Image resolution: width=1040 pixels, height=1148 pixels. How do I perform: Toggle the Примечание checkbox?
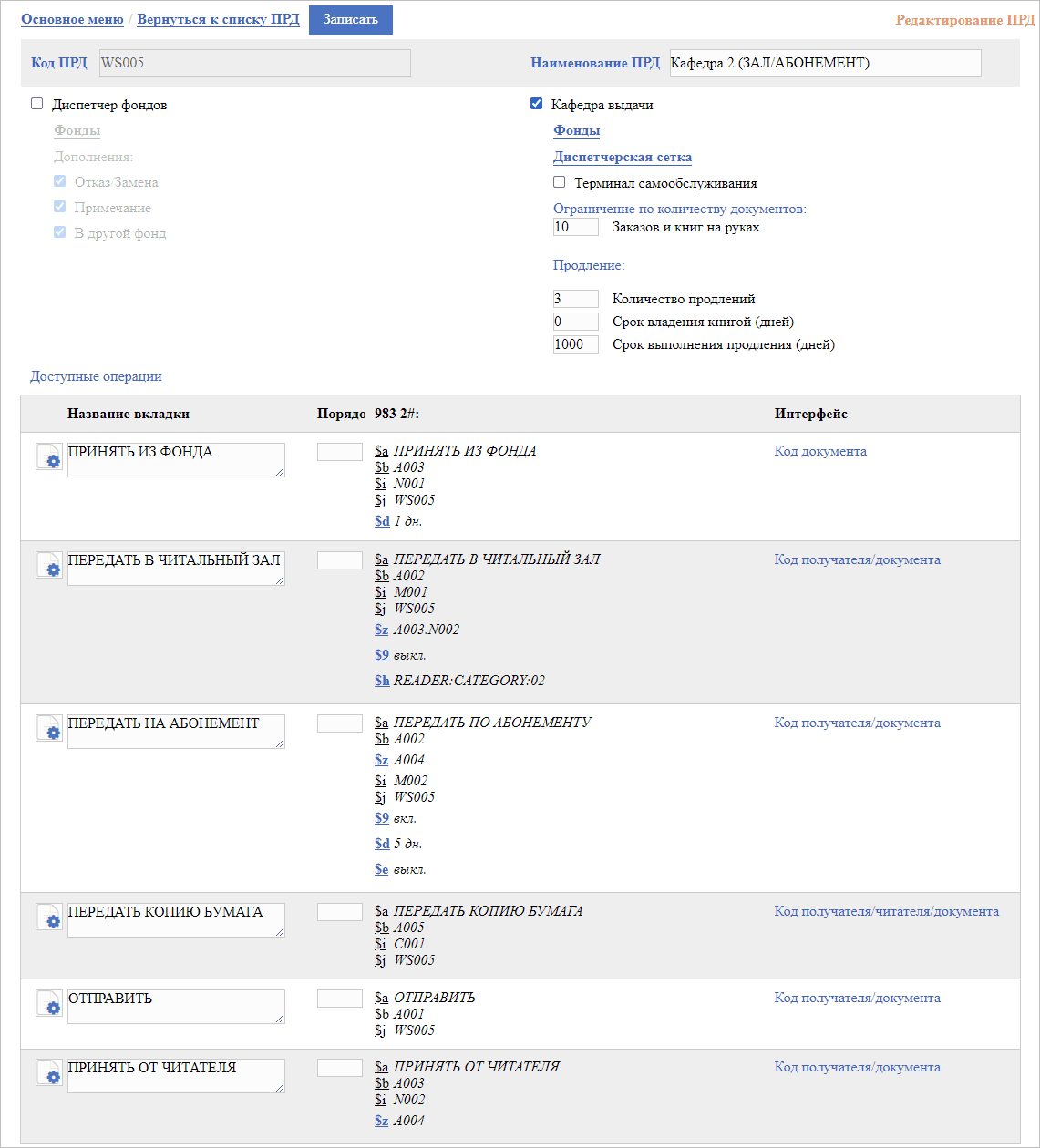pos(60,207)
